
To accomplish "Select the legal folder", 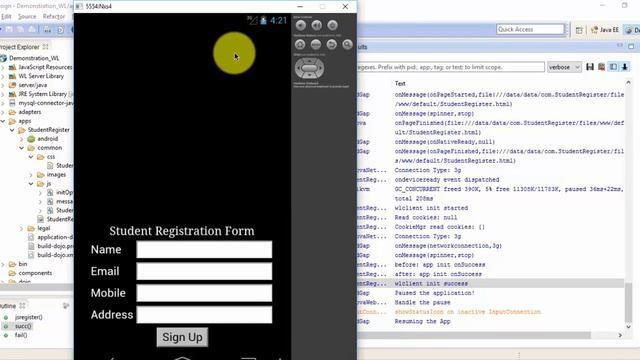I will [x=43, y=228].
